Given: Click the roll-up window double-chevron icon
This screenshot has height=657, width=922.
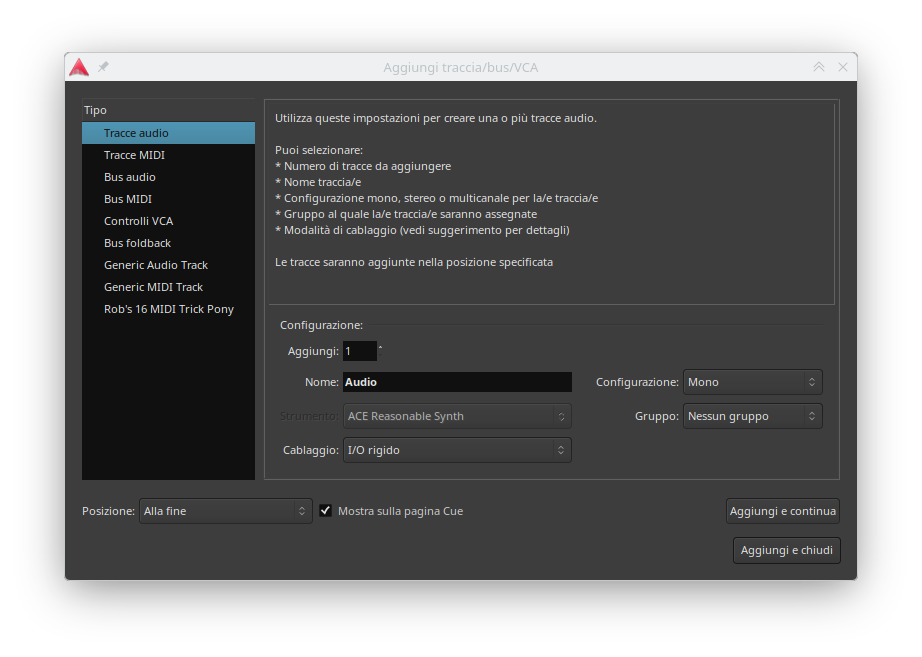Looking at the screenshot, I should point(819,67).
